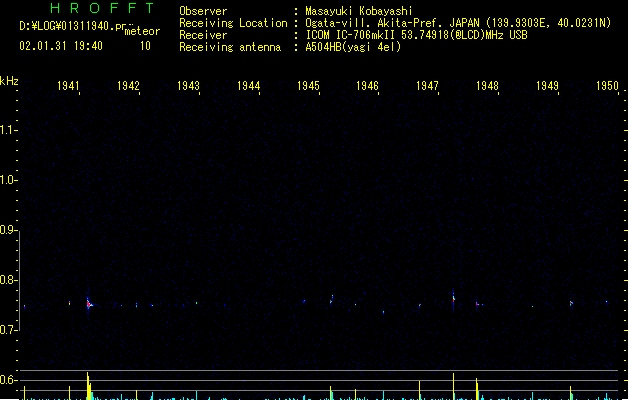
Task: Click the Receiving antenna label
Action: pyautogui.click(x=230, y=47)
